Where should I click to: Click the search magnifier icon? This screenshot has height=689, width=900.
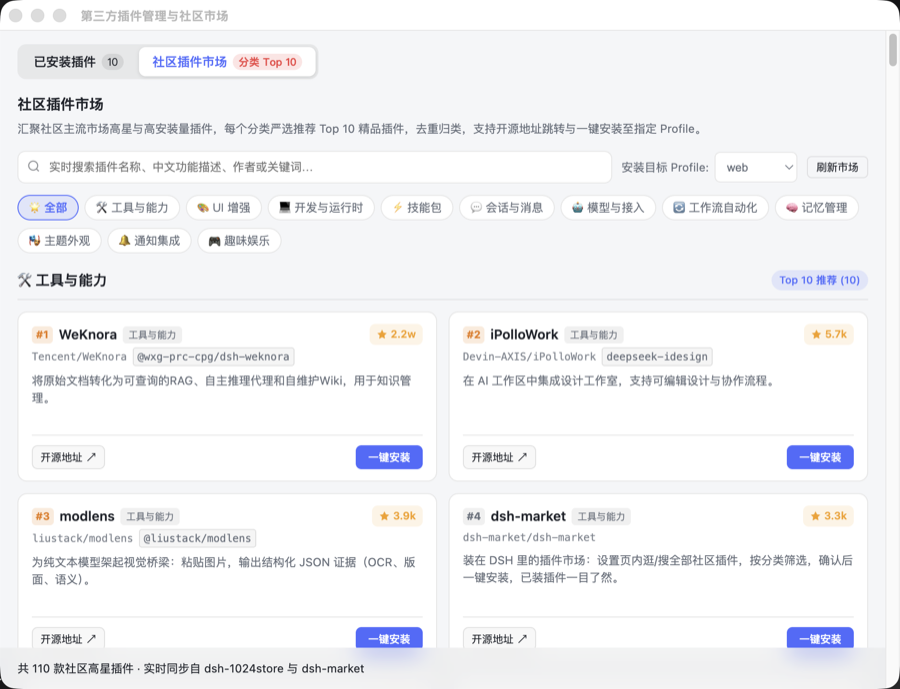tap(34, 167)
